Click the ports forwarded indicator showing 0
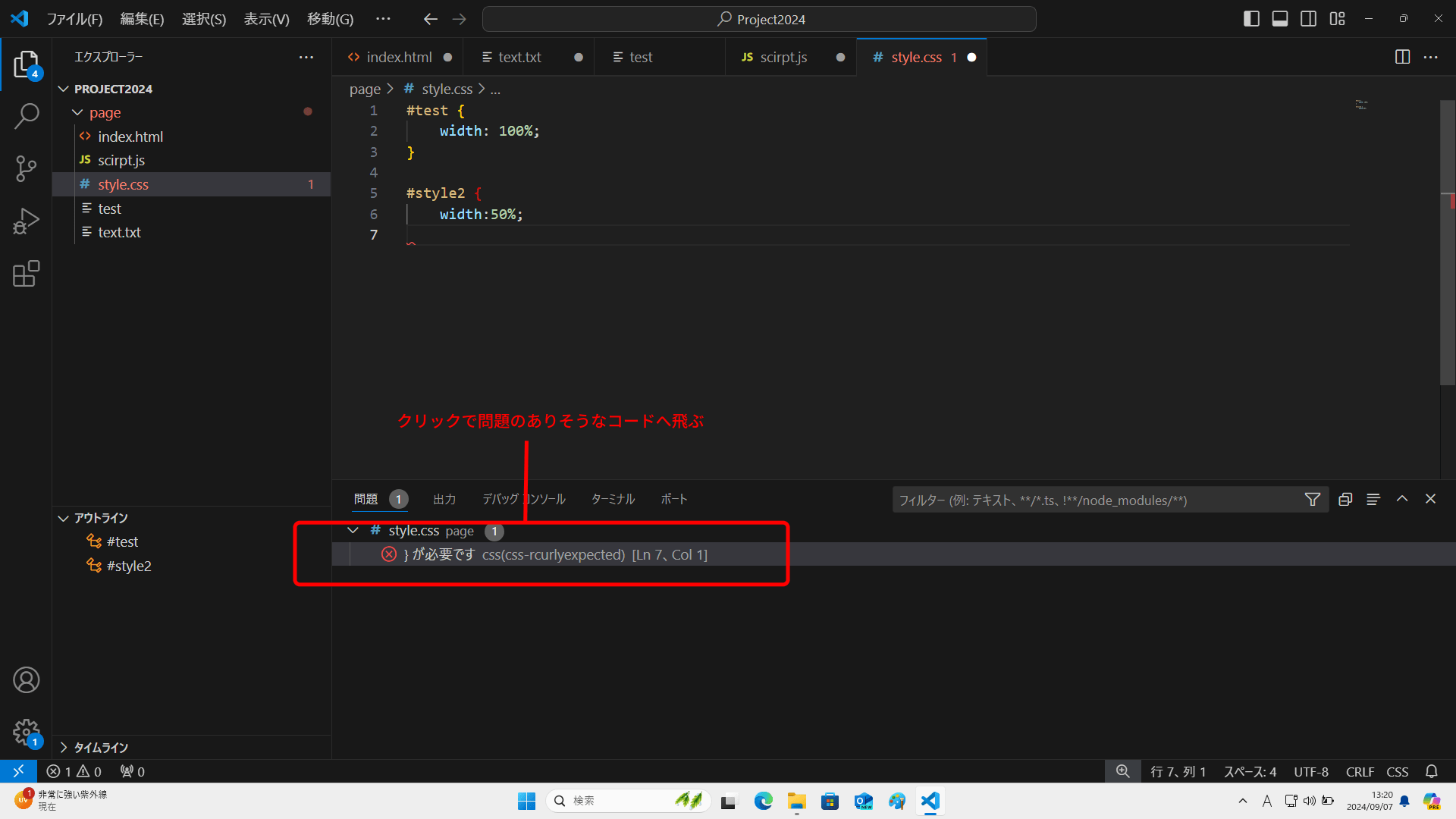 click(133, 771)
